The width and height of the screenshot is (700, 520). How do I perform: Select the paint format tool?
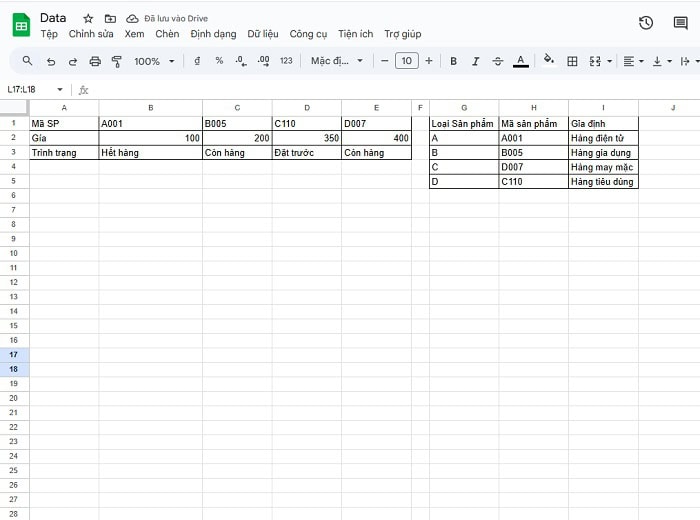(x=117, y=61)
